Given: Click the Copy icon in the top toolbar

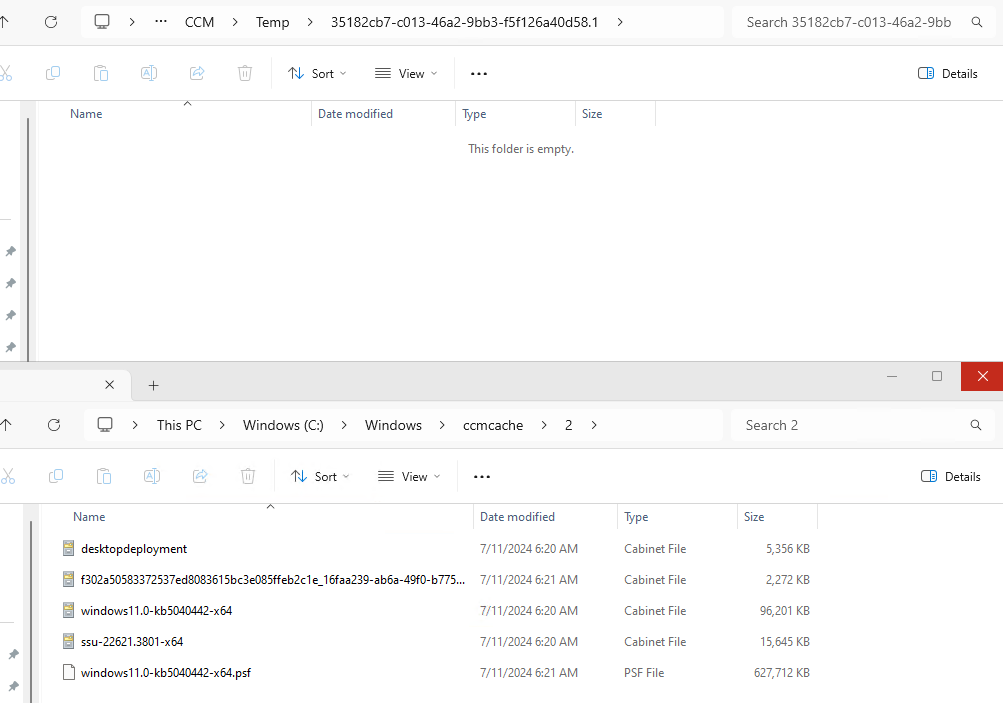Looking at the screenshot, I should (52, 73).
